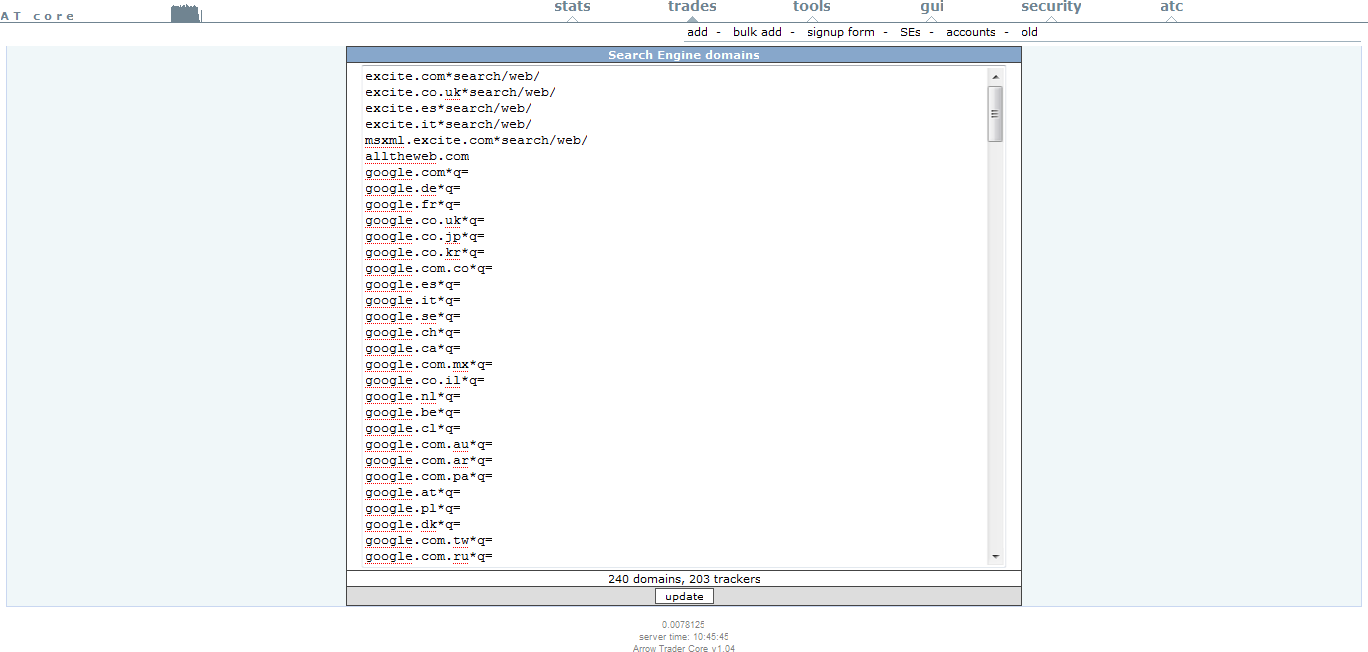Click the google.com.ar*q= line
This screenshot has height=652, width=1368.
[429, 460]
